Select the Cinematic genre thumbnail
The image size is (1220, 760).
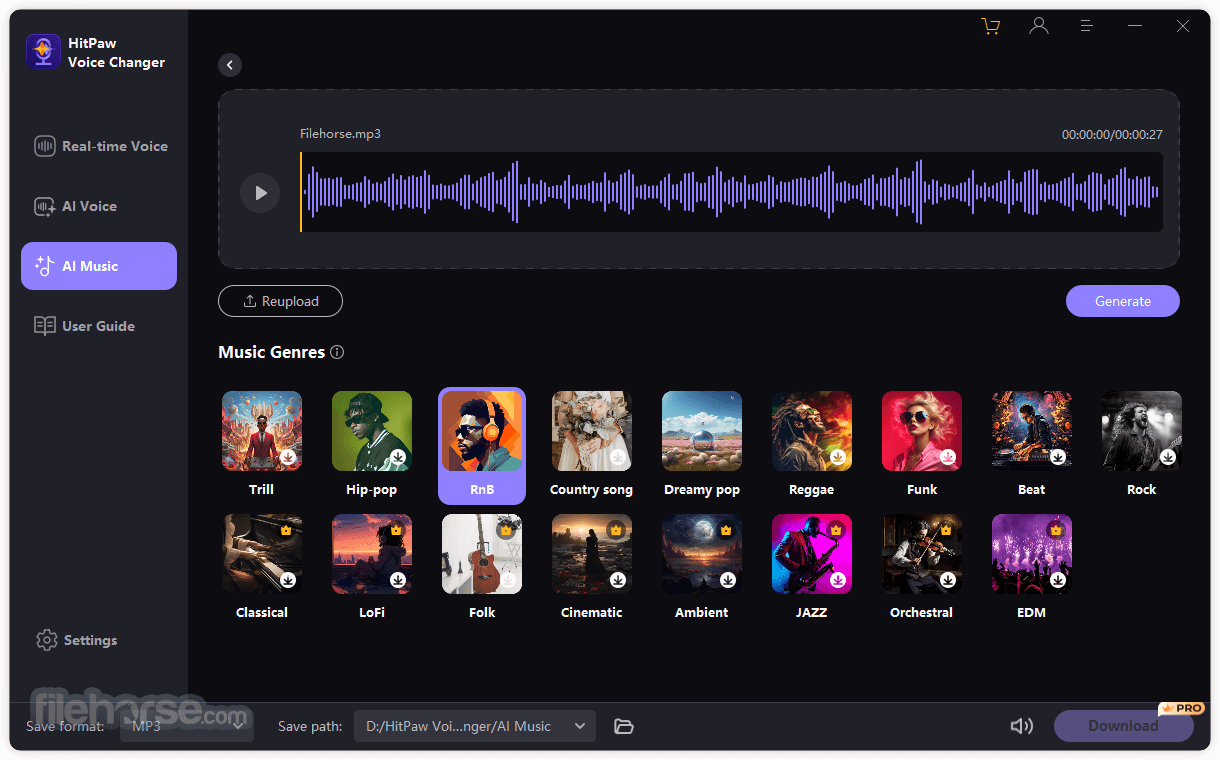click(592, 554)
